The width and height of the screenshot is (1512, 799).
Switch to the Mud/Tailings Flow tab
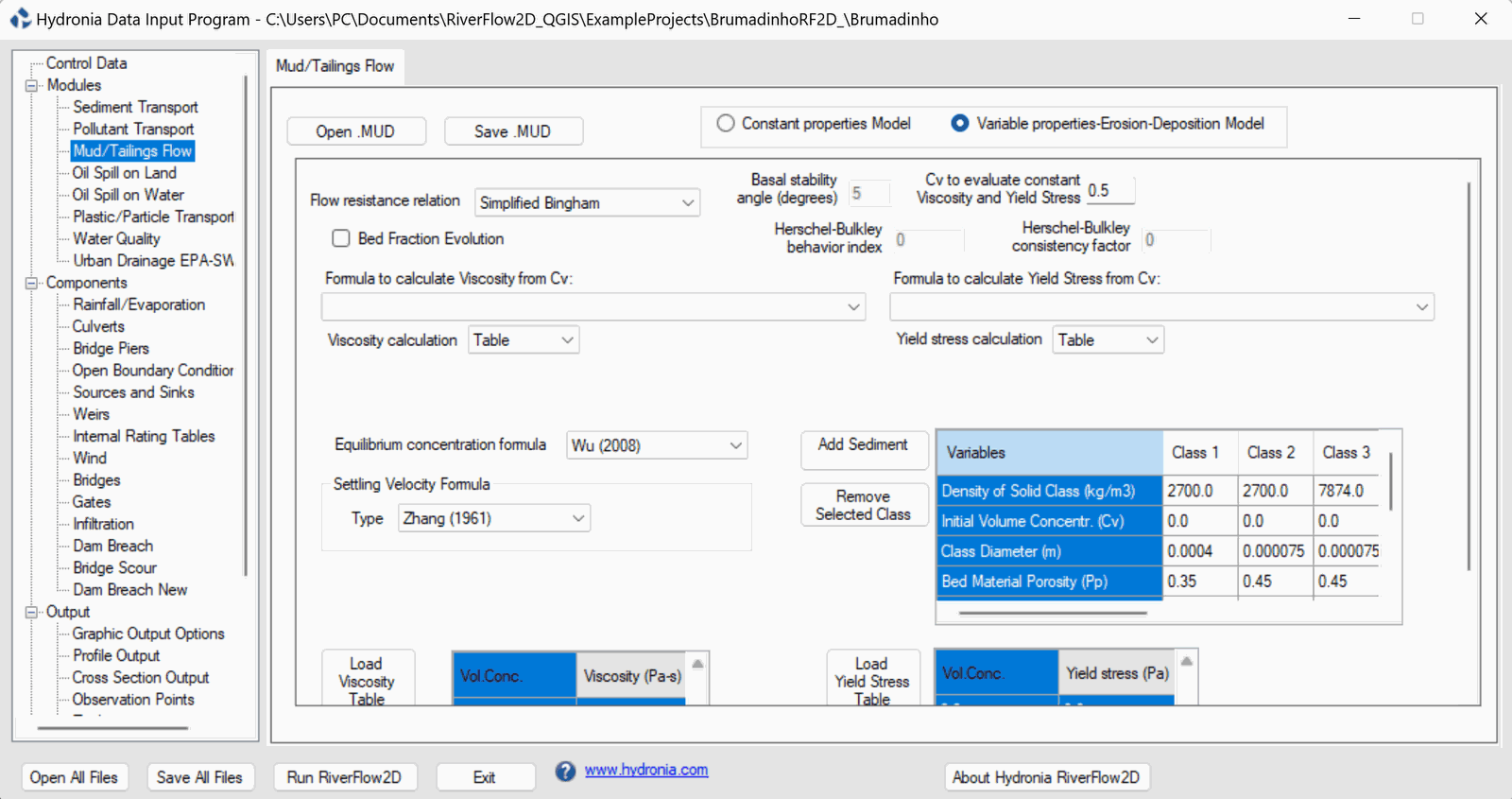pyautogui.click(x=335, y=66)
